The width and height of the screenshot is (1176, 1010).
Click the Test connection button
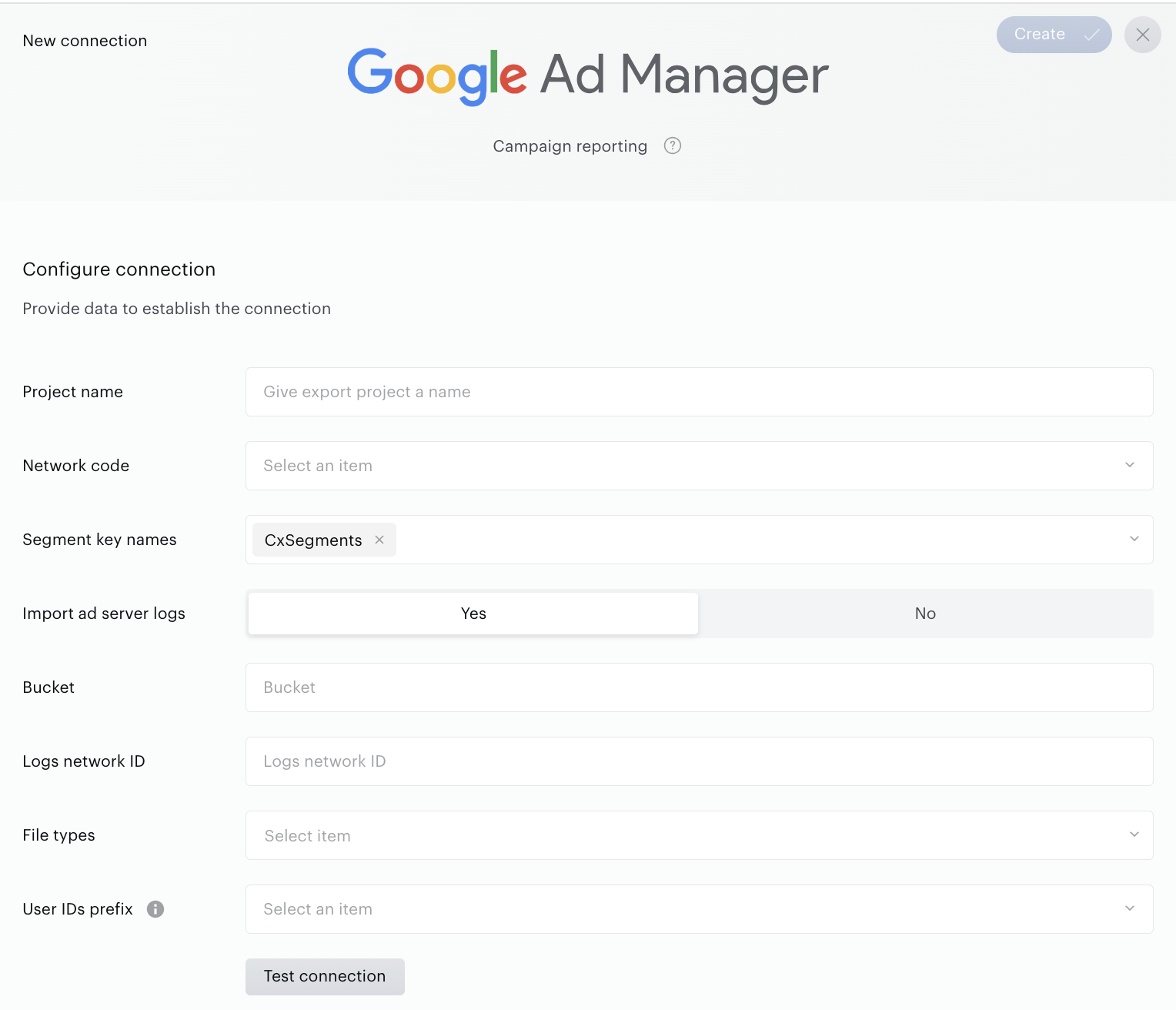pos(325,976)
